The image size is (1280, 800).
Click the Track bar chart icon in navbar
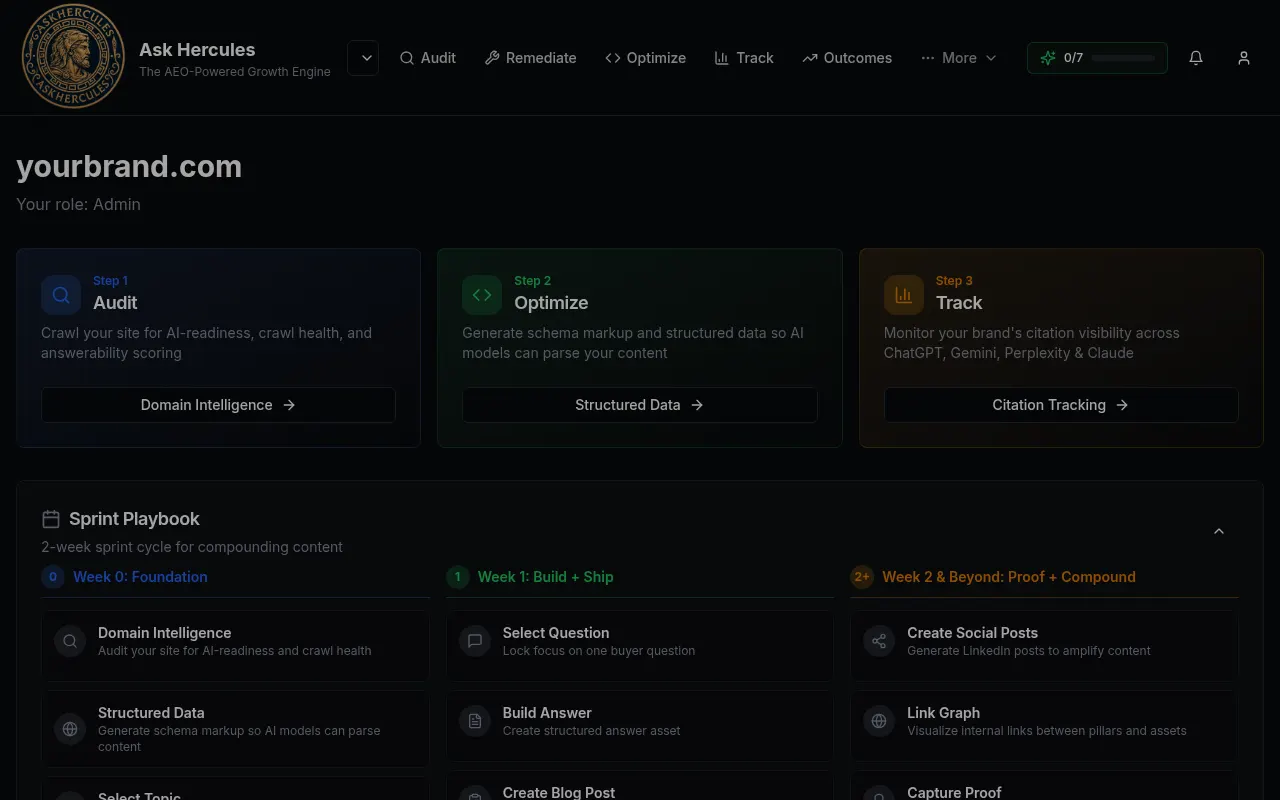(x=722, y=58)
